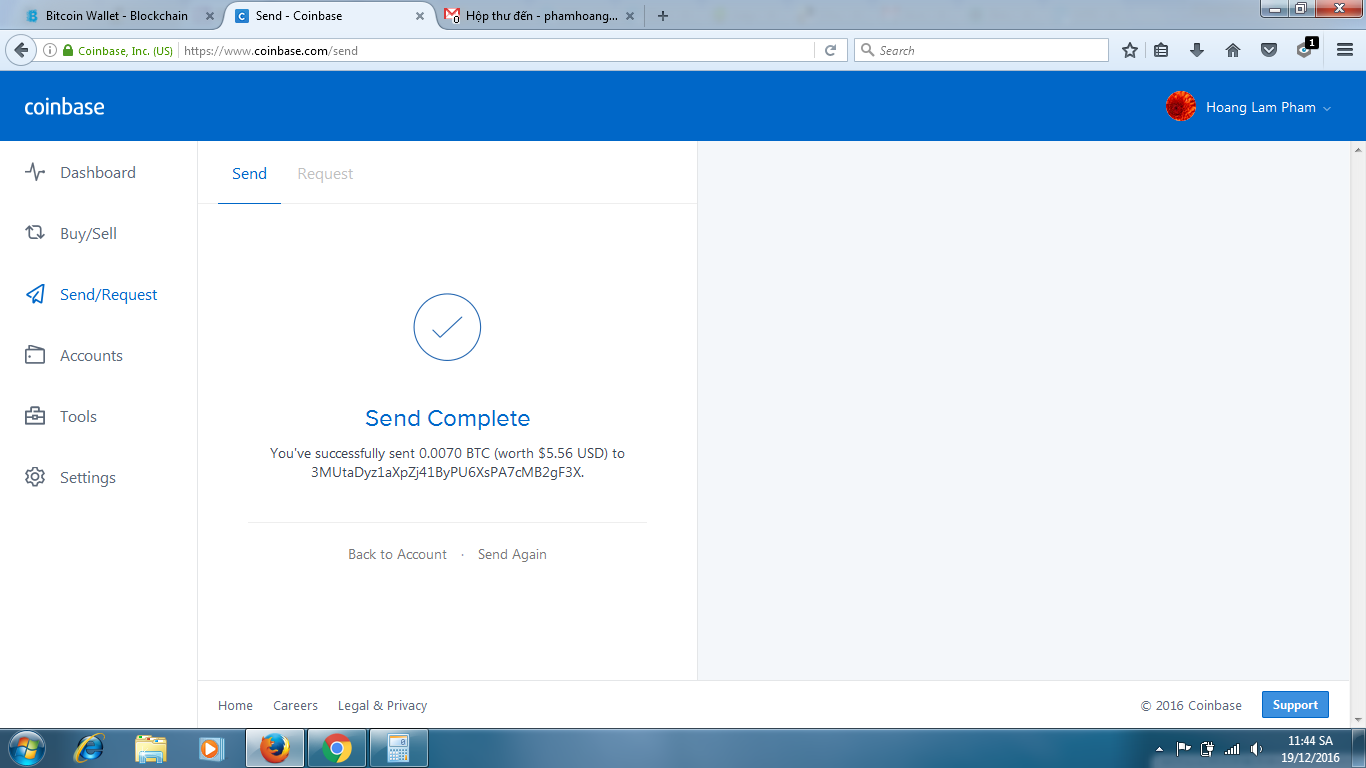Open the Dashboard pulse icon in sidebar
Image resolution: width=1366 pixels, height=768 pixels.
pos(35,172)
